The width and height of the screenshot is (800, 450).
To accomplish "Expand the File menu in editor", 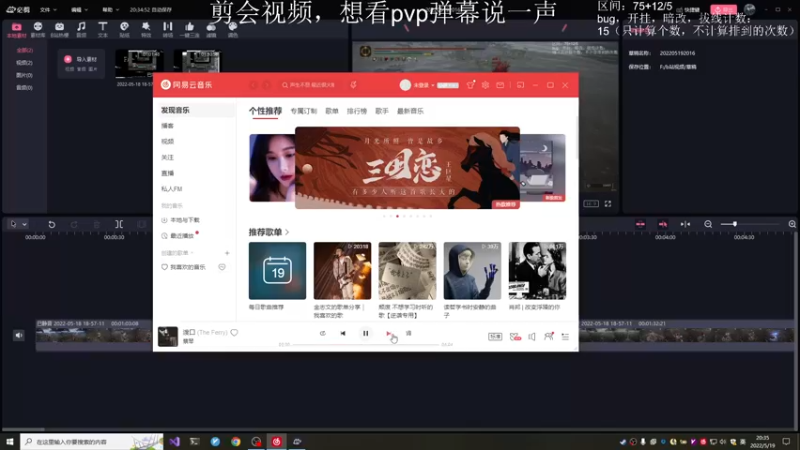I will tap(48, 10).
